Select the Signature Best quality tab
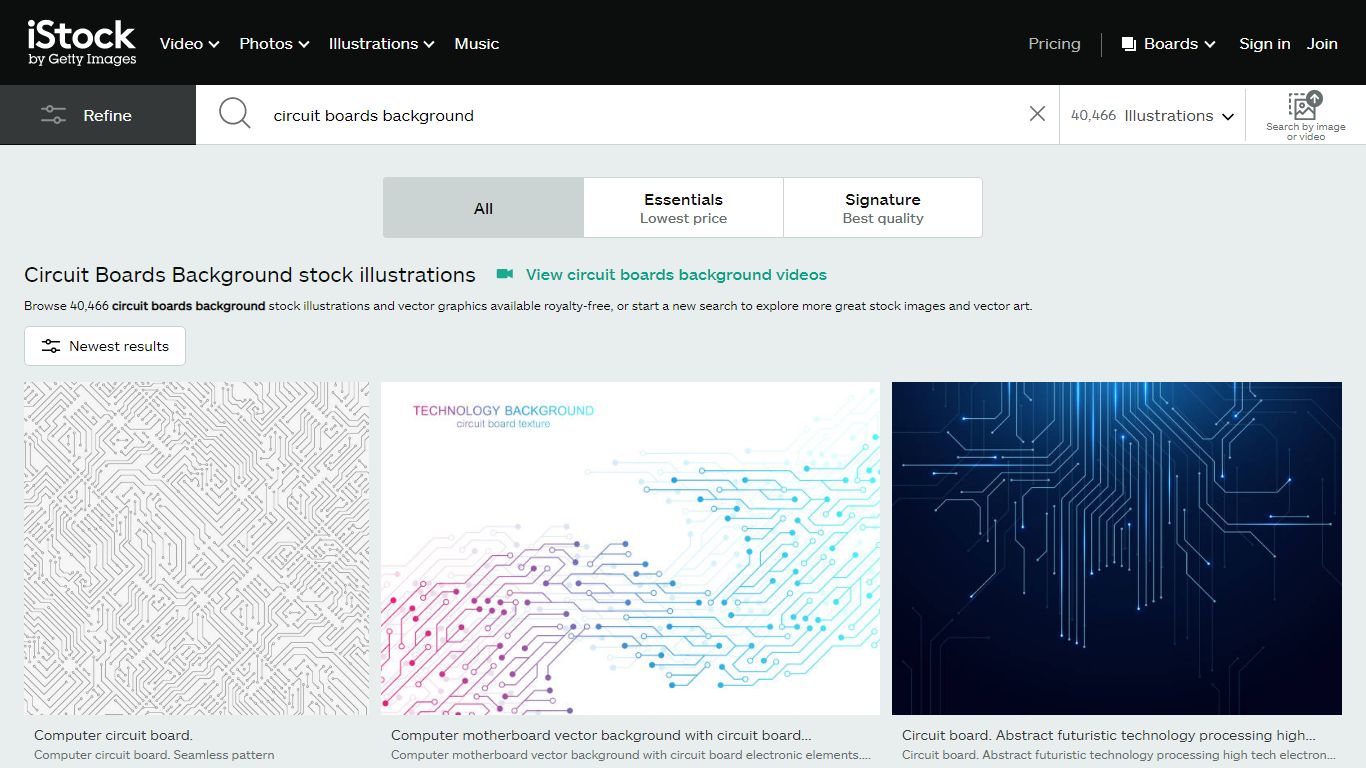The image size is (1366, 768). click(x=883, y=208)
